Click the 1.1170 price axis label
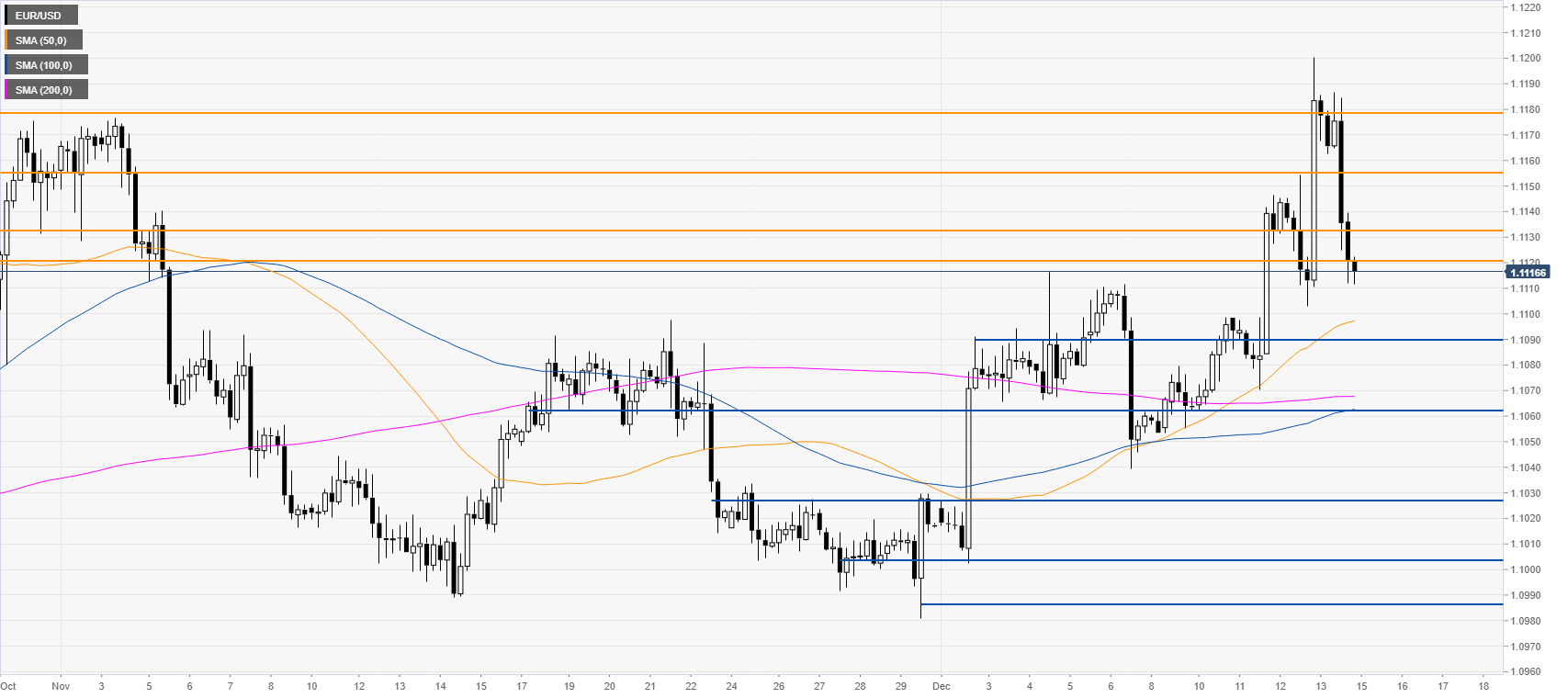The height and width of the screenshot is (698, 1568). coord(1526,135)
